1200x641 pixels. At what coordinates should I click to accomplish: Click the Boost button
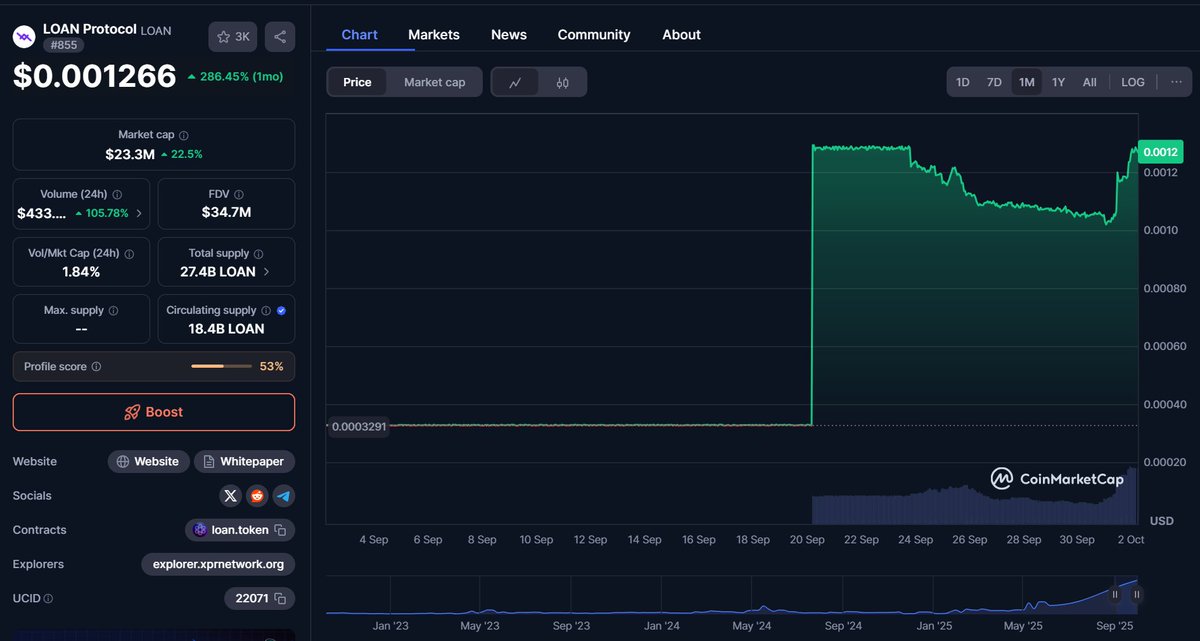point(153,411)
